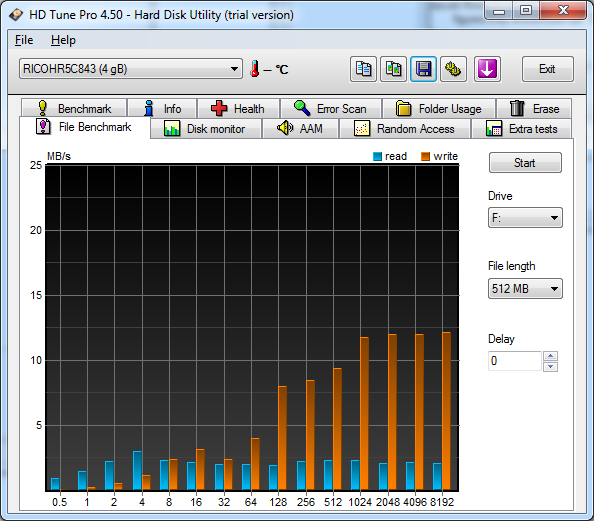This screenshot has width=594, height=521.
Task: Click the purple download arrow icon
Action: click(x=487, y=69)
